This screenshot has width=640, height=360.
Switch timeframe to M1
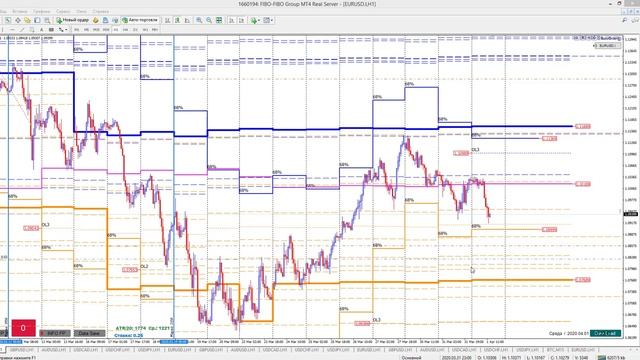(76, 30)
